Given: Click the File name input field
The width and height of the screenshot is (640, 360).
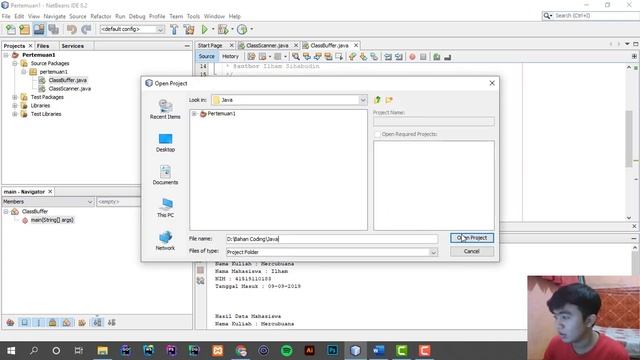Looking at the screenshot, I should coord(331,239).
